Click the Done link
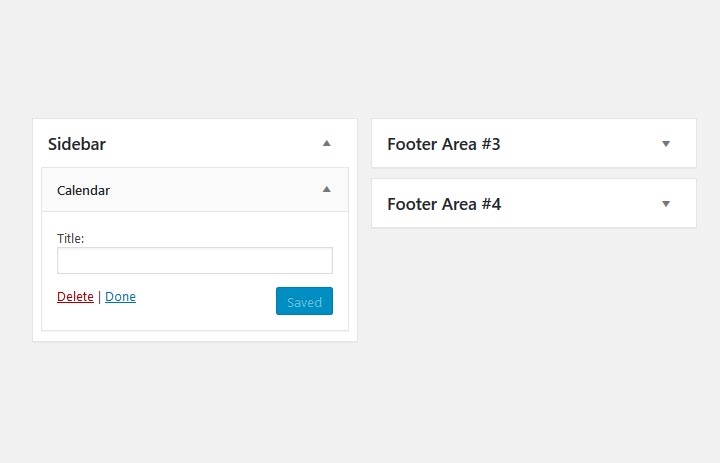The image size is (720, 463). coord(120,297)
